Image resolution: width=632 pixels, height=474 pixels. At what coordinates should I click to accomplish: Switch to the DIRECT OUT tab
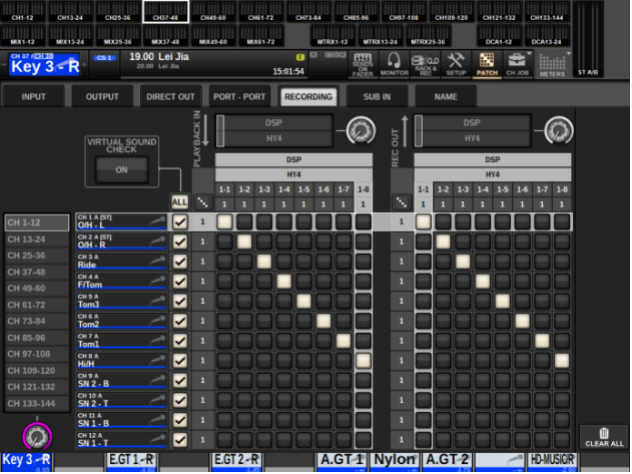tap(169, 97)
